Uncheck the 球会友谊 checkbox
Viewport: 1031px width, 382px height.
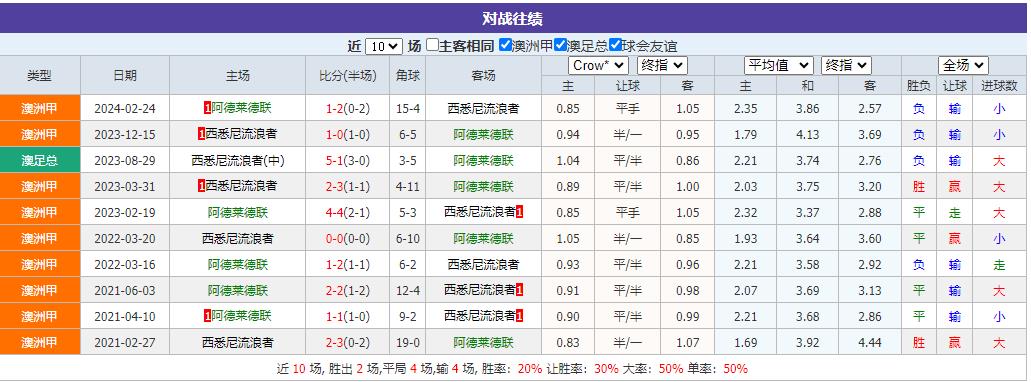(615, 45)
